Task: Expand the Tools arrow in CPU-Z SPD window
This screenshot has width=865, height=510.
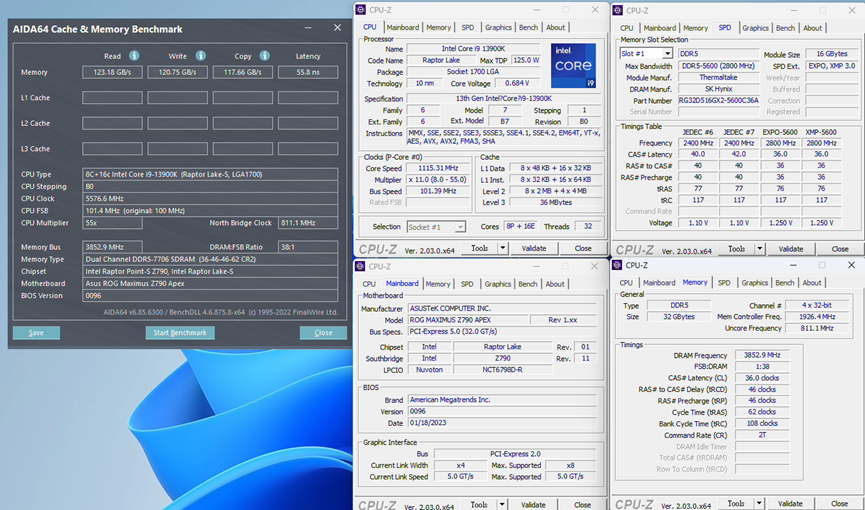Action: [x=760, y=249]
